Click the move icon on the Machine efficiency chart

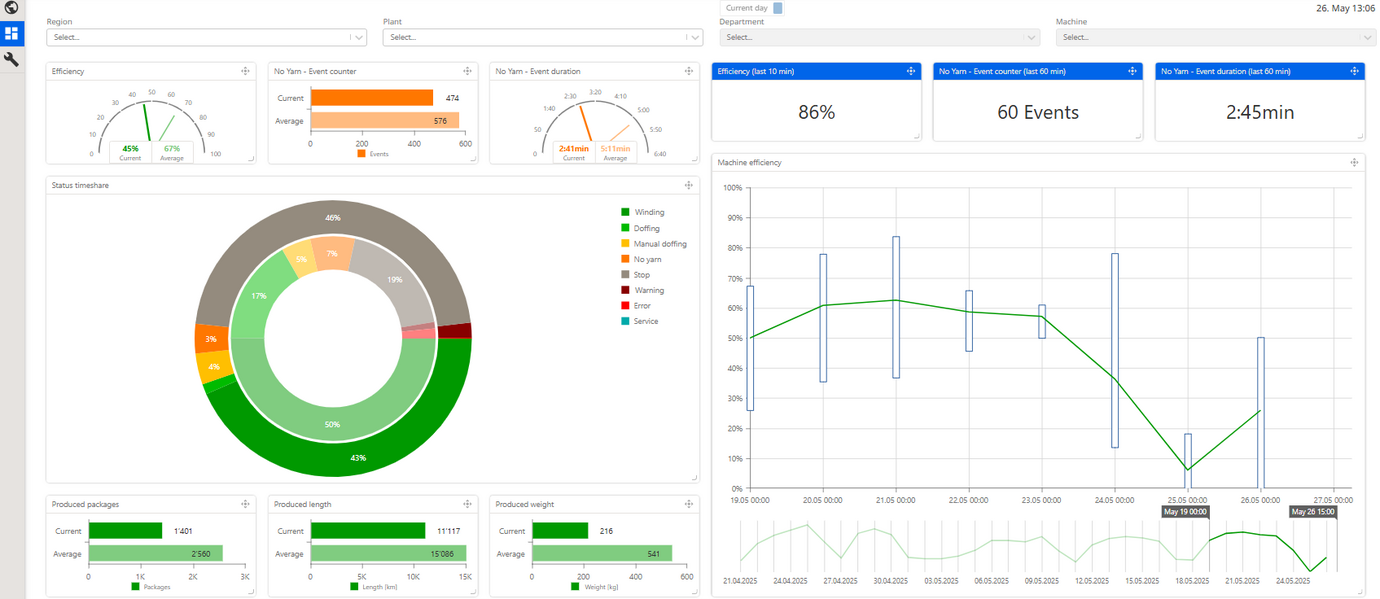(x=1354, y=161)
